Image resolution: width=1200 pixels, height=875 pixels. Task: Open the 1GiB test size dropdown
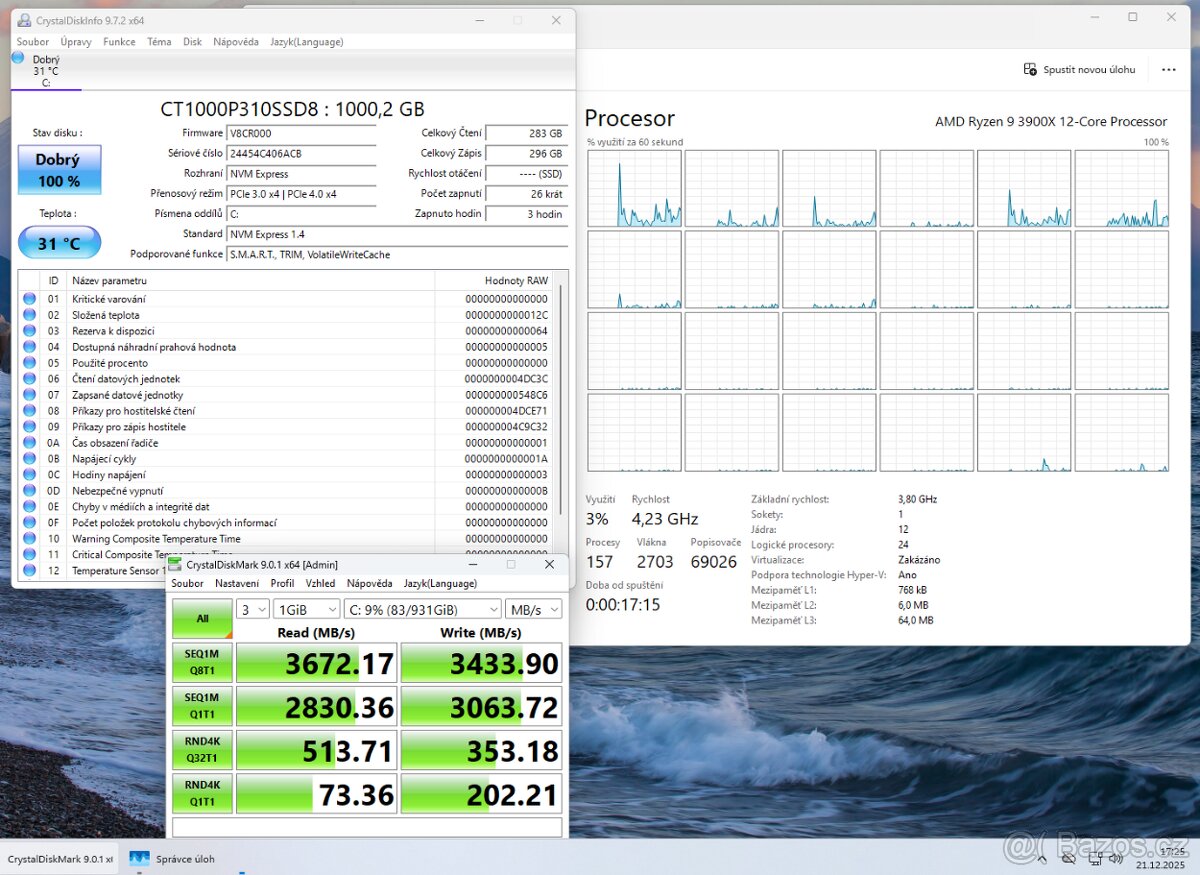click(306, 608)
